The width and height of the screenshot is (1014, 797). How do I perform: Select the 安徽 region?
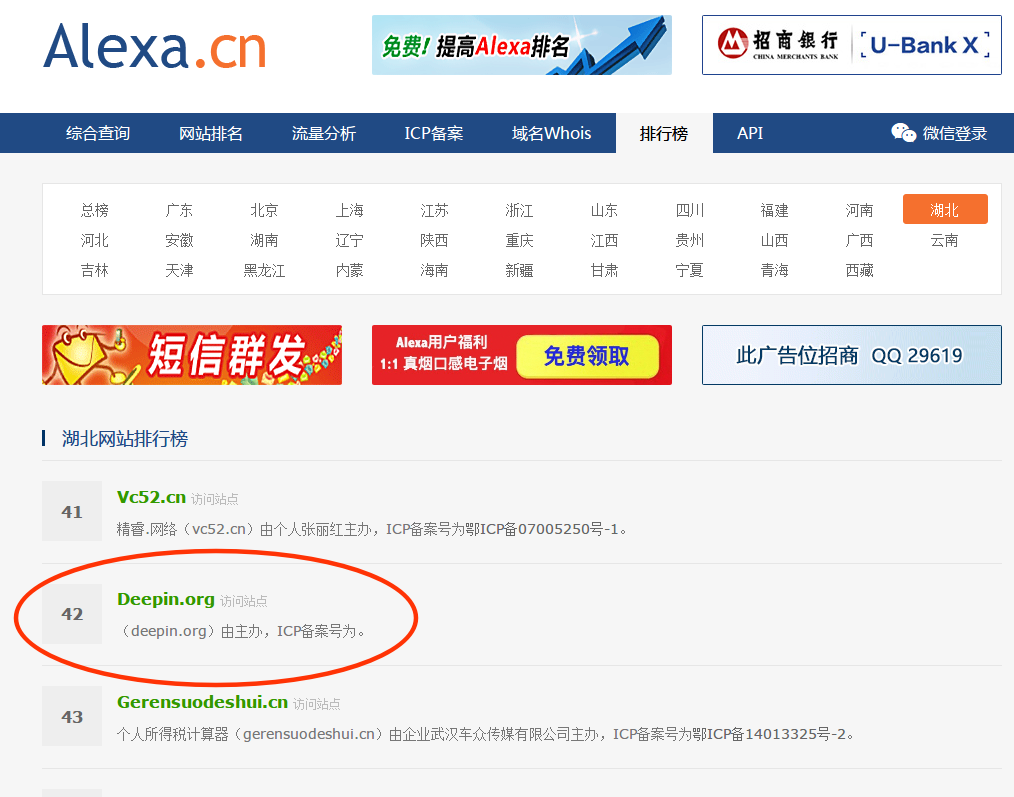pyautogui.click(x=179, y=240)
